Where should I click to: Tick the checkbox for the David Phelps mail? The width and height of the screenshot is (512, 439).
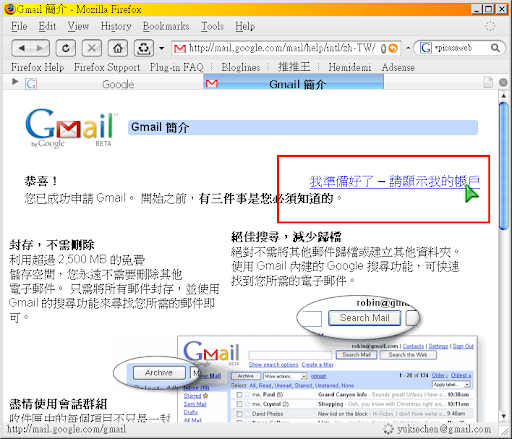[239, 414]
